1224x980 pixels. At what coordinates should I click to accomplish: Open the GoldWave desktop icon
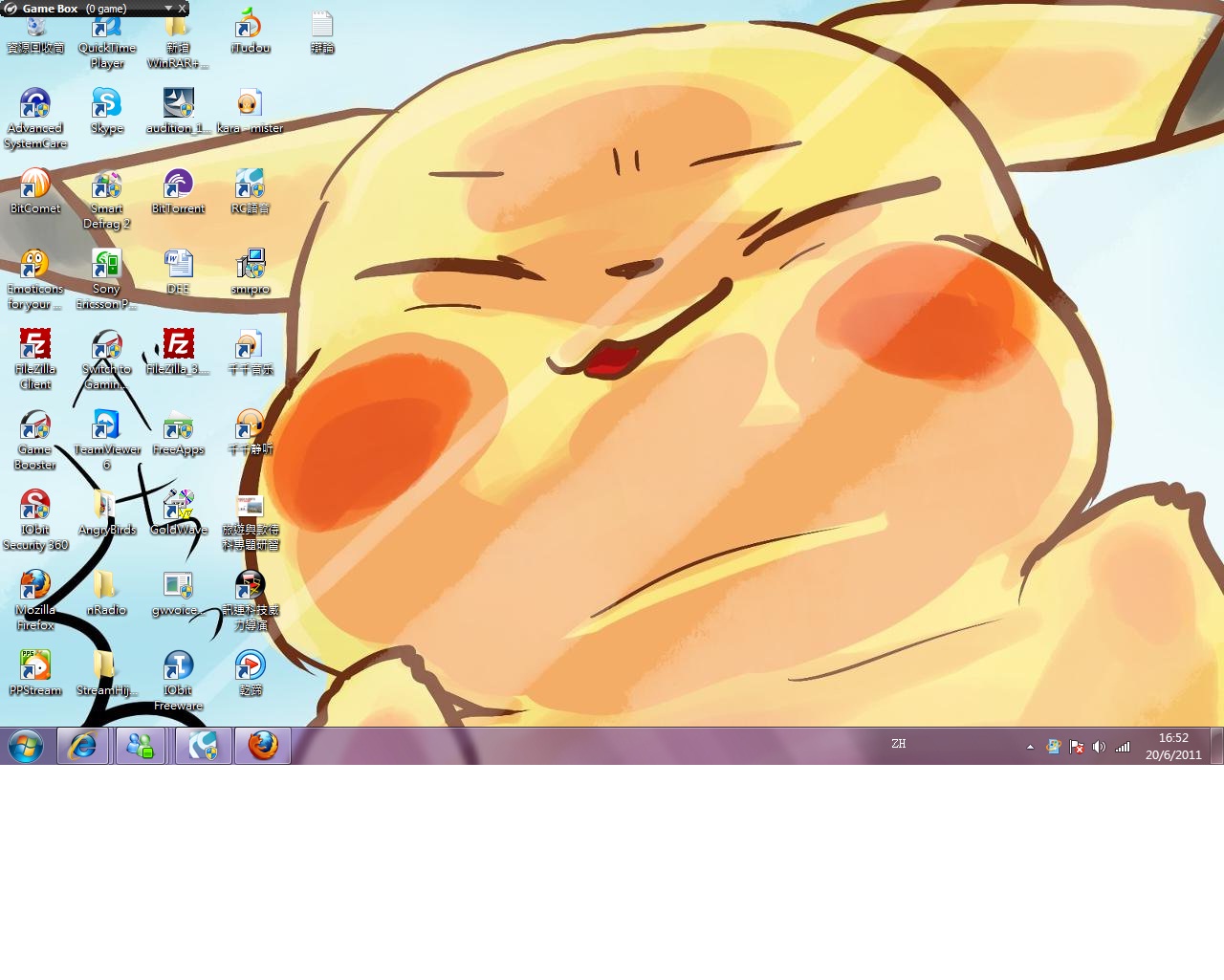pos(178,506)
